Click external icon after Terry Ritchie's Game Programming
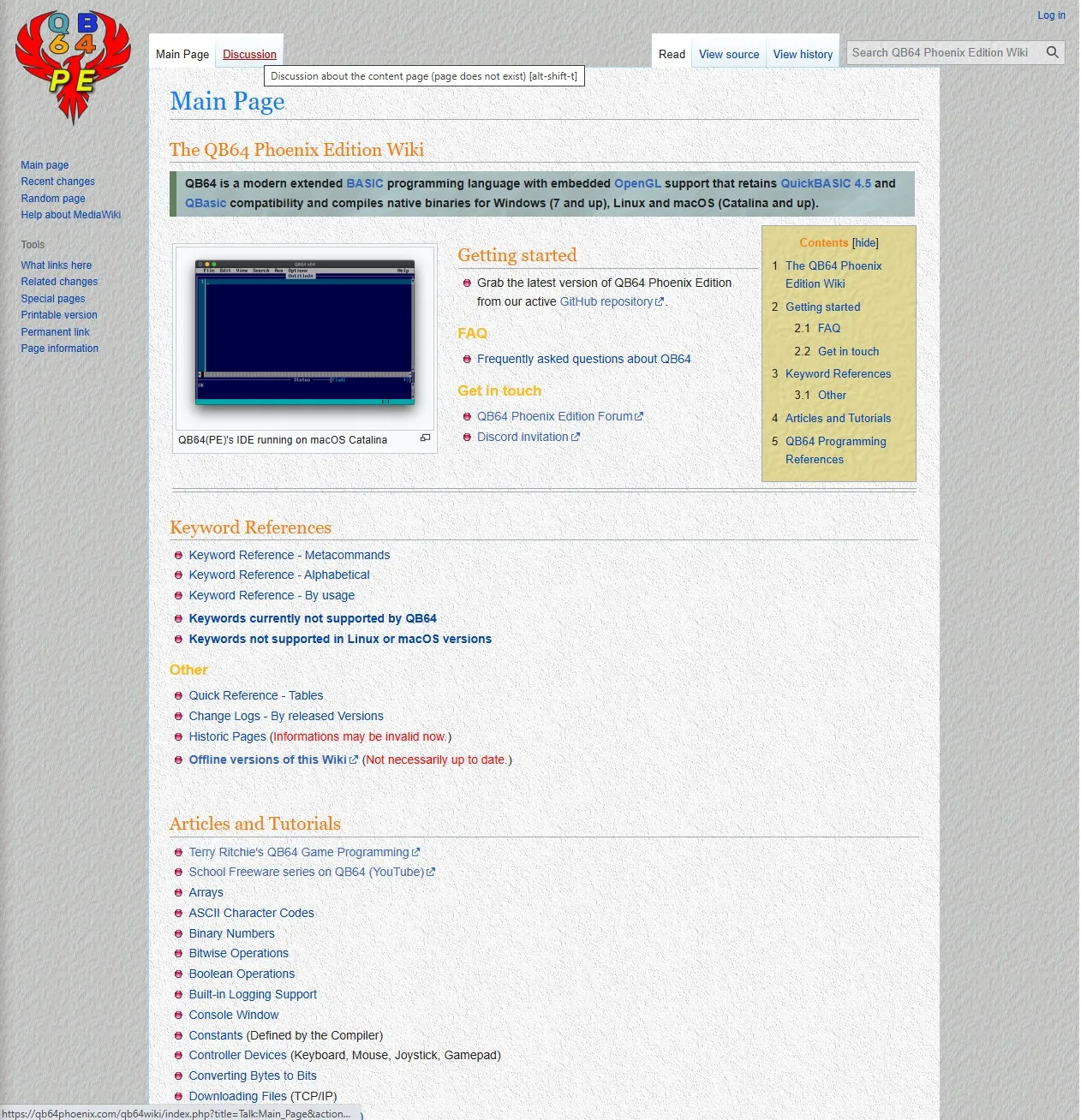 click(x=416, y=852)
